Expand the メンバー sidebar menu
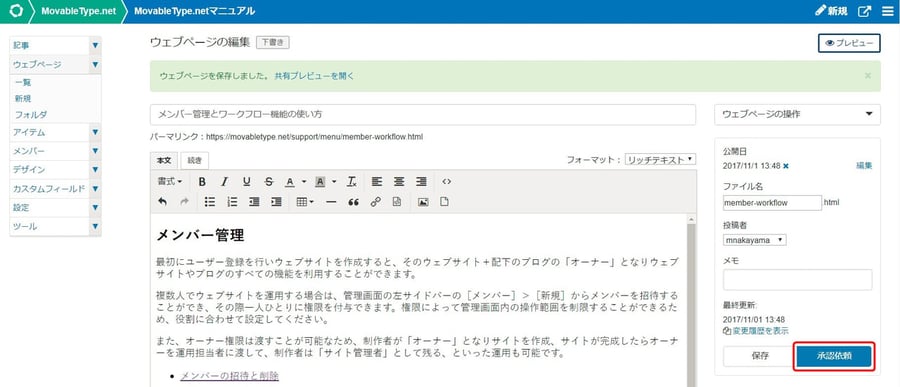 (95, 151)
